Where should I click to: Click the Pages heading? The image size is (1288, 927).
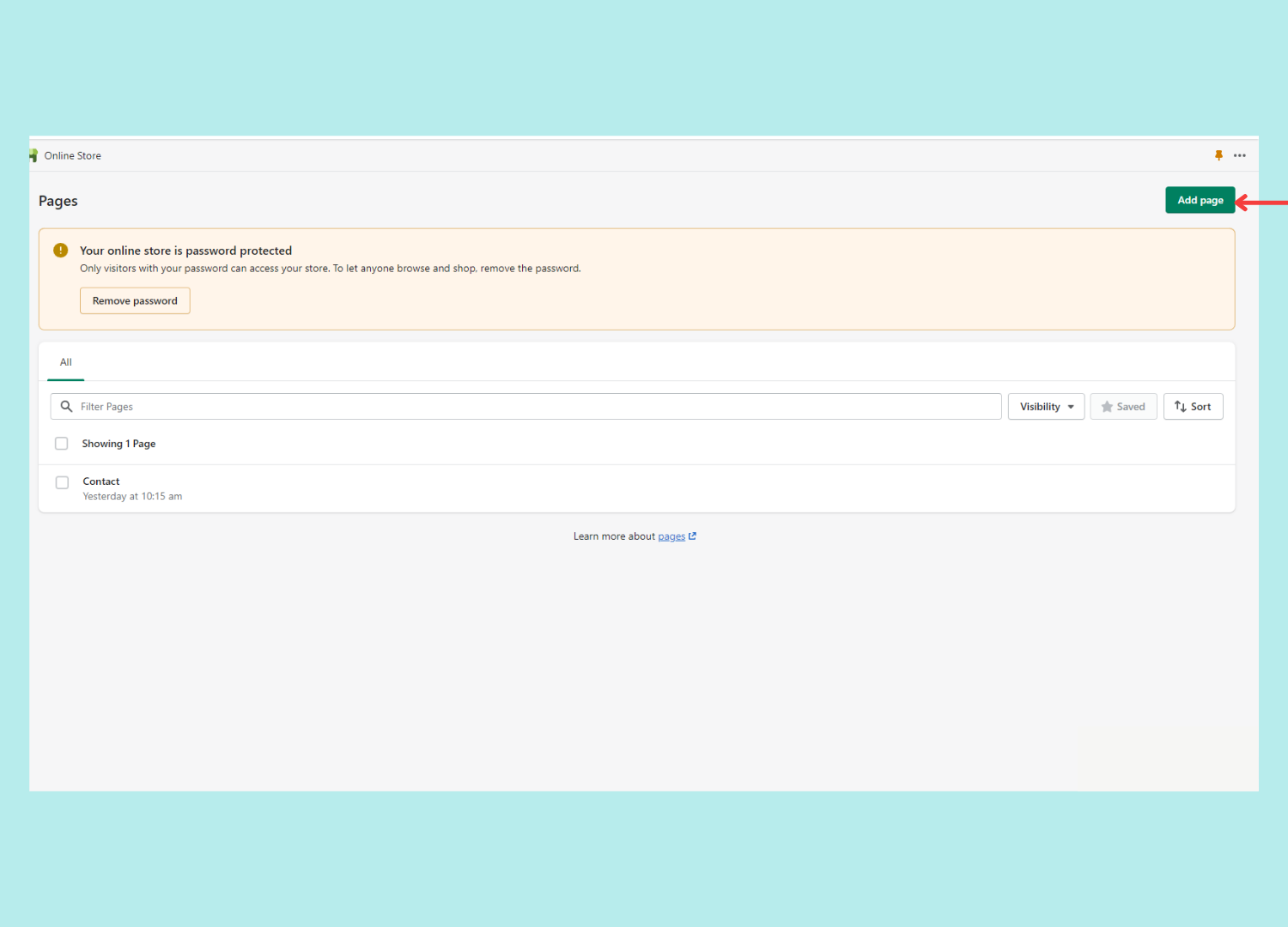(58, 201)
